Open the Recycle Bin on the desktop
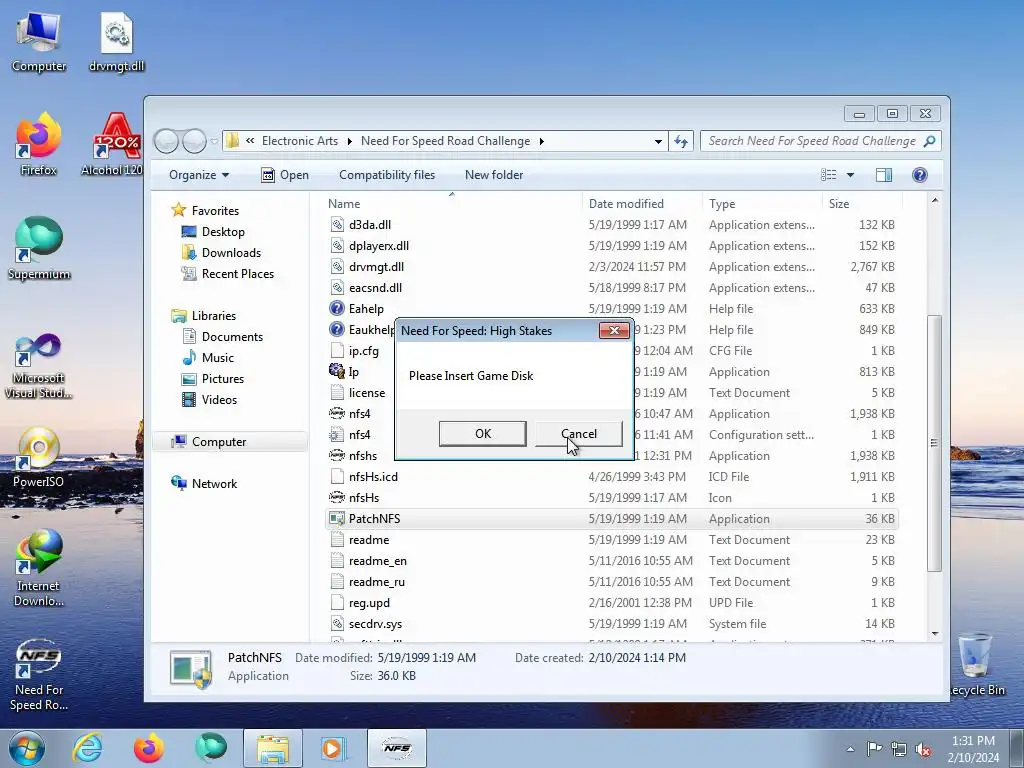The width and height of the screenshot is (1024, 768). coord(976,665)
